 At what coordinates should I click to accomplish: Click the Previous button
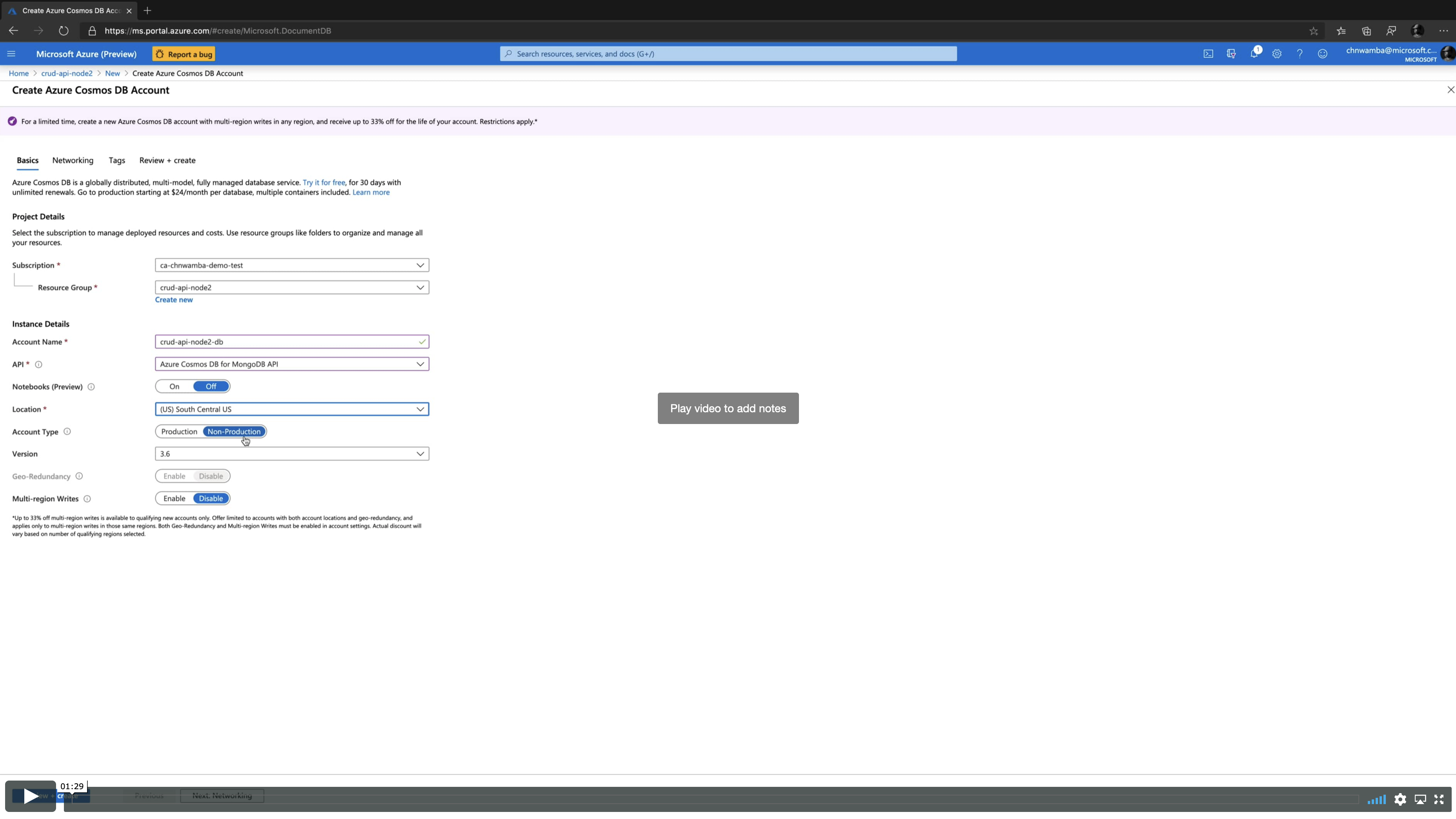149,796
